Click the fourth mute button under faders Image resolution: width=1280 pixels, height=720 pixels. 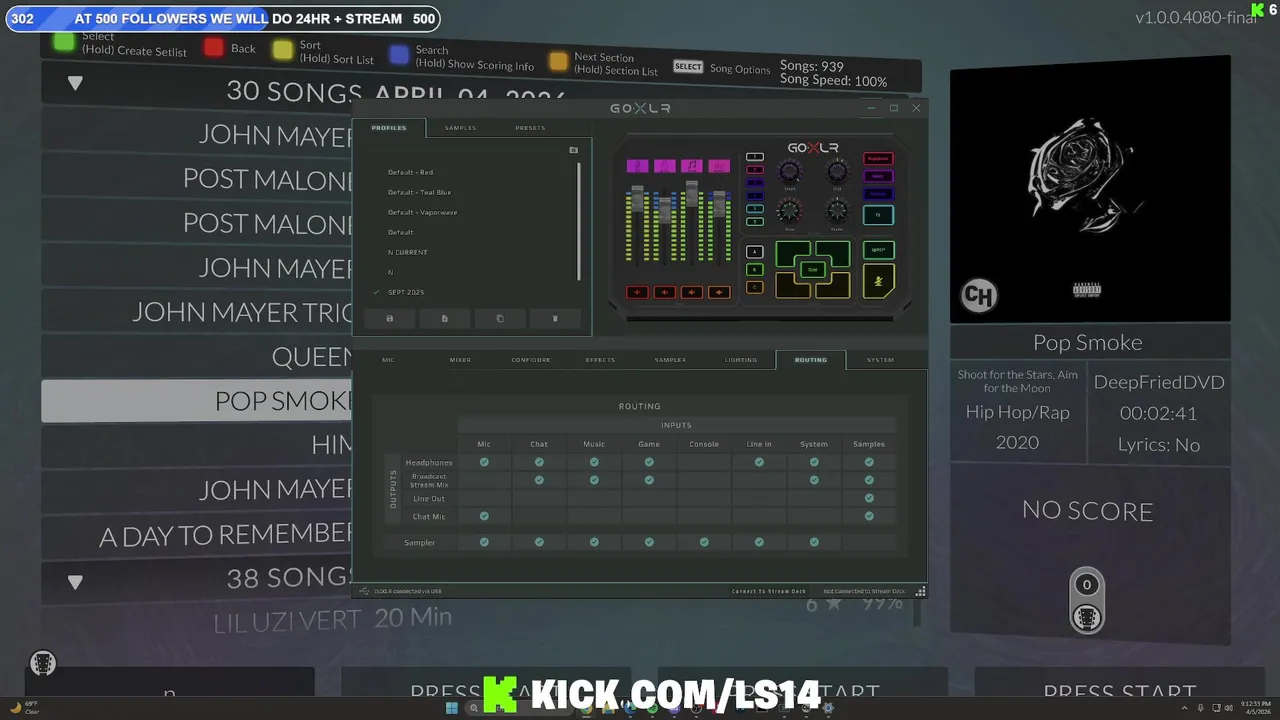click(719, 292)
